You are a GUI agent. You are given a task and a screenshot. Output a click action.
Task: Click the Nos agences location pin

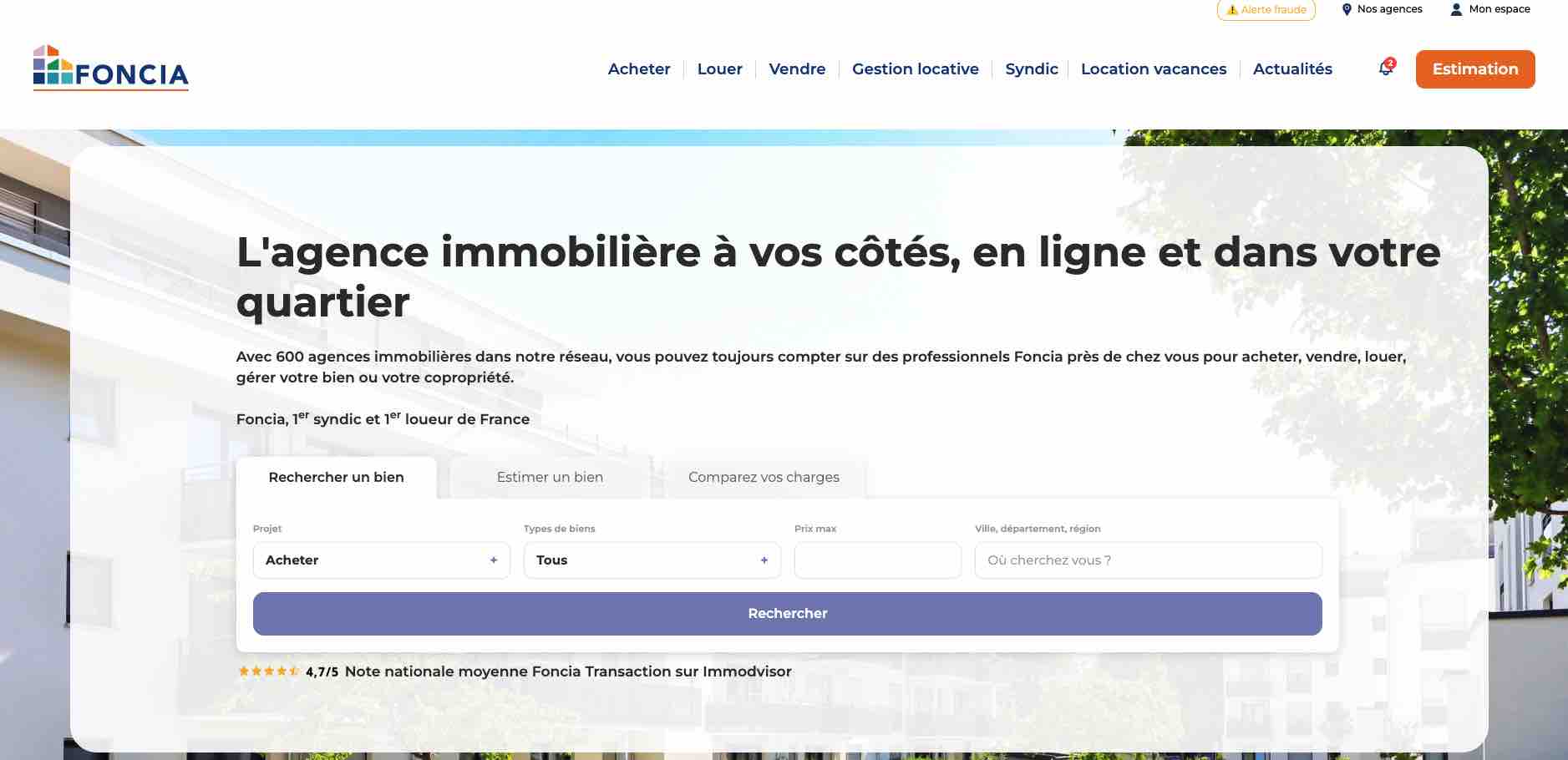[1346, 9]
